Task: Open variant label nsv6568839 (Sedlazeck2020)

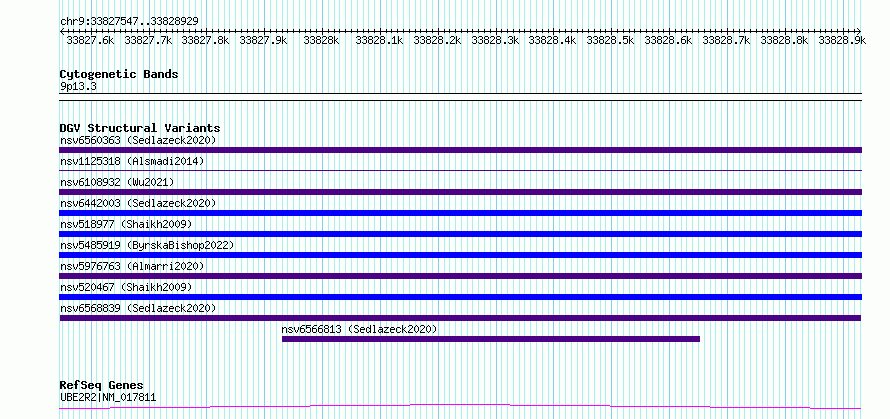Action: 138,308
